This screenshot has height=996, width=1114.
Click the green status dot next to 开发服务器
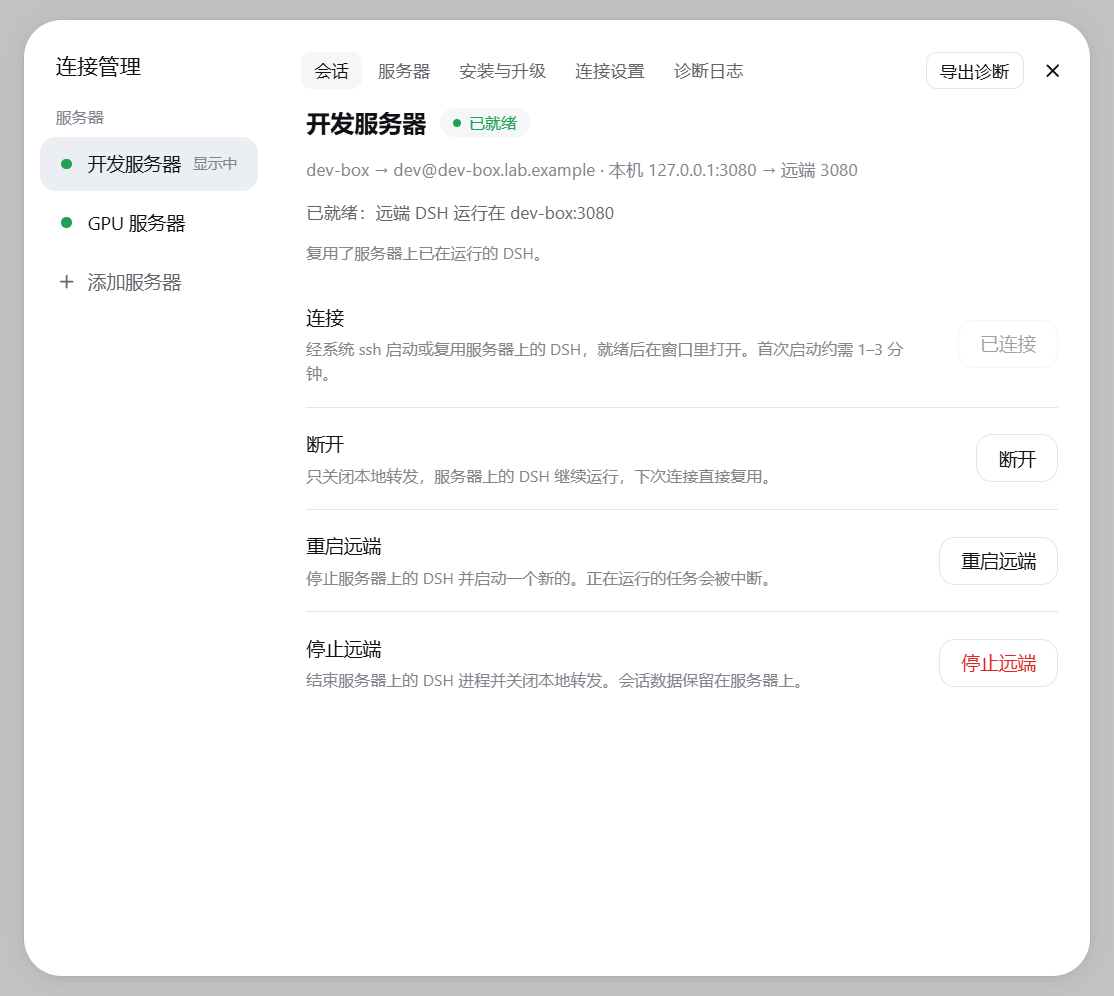pyautogui.click(x=67, y=164)
